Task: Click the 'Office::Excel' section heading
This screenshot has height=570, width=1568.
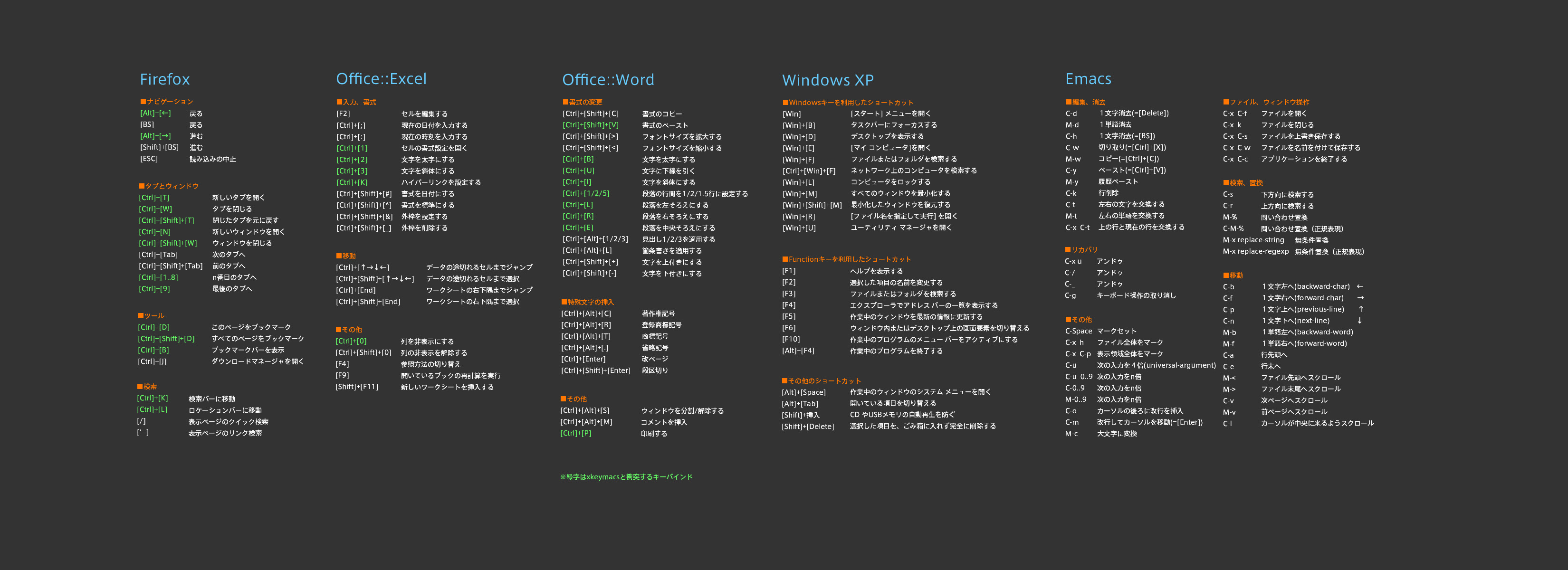Action: (x=381, y=78)
